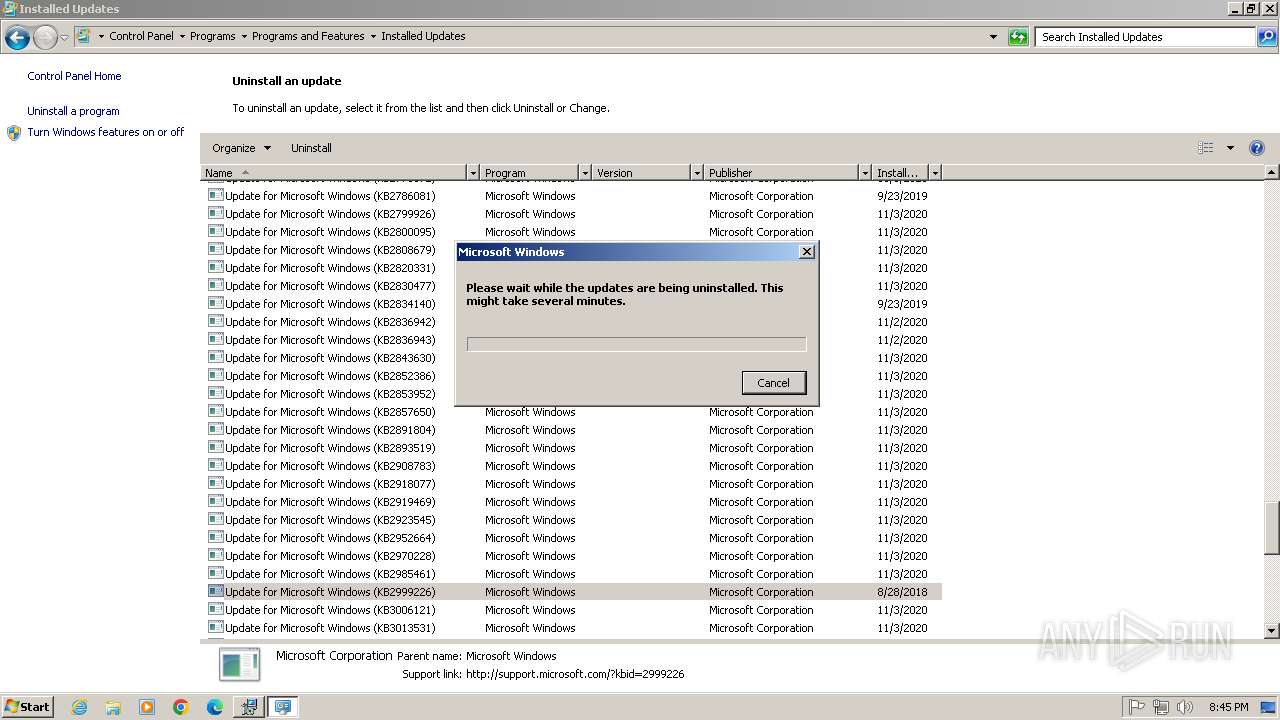Click the 8/28/2018 install date cell
This screenshot has width=1280, height=720.
click(x=902, y=592)
